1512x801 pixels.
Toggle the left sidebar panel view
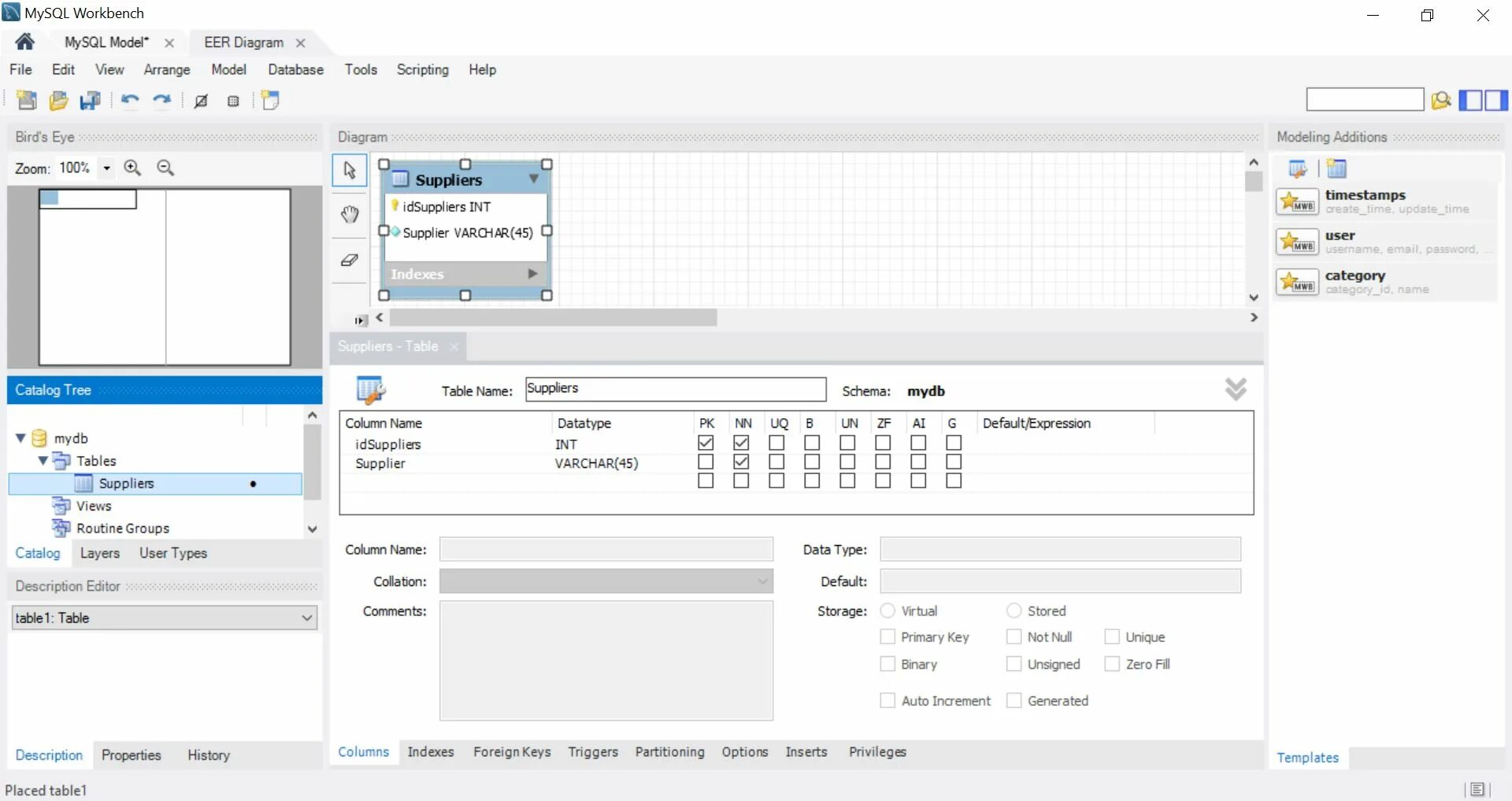[x=1470, y=100]
